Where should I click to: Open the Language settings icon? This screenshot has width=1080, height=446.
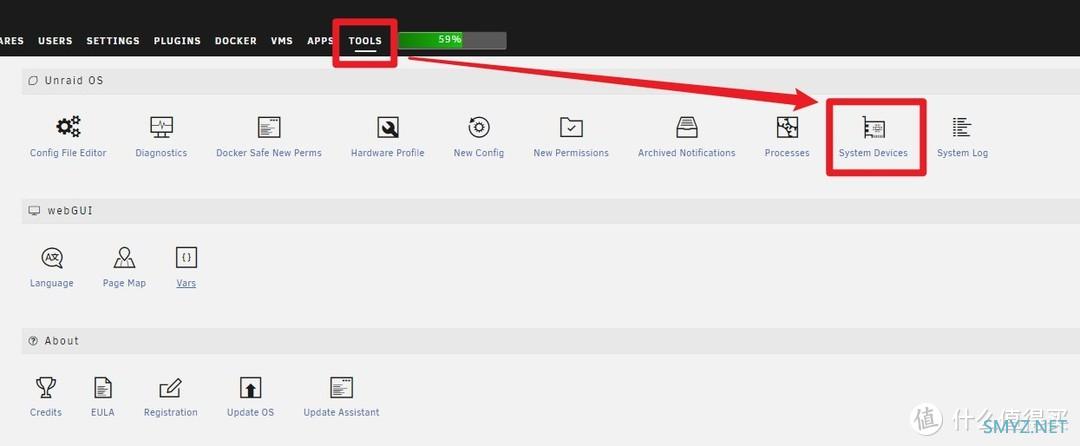[x=52, y=258]
